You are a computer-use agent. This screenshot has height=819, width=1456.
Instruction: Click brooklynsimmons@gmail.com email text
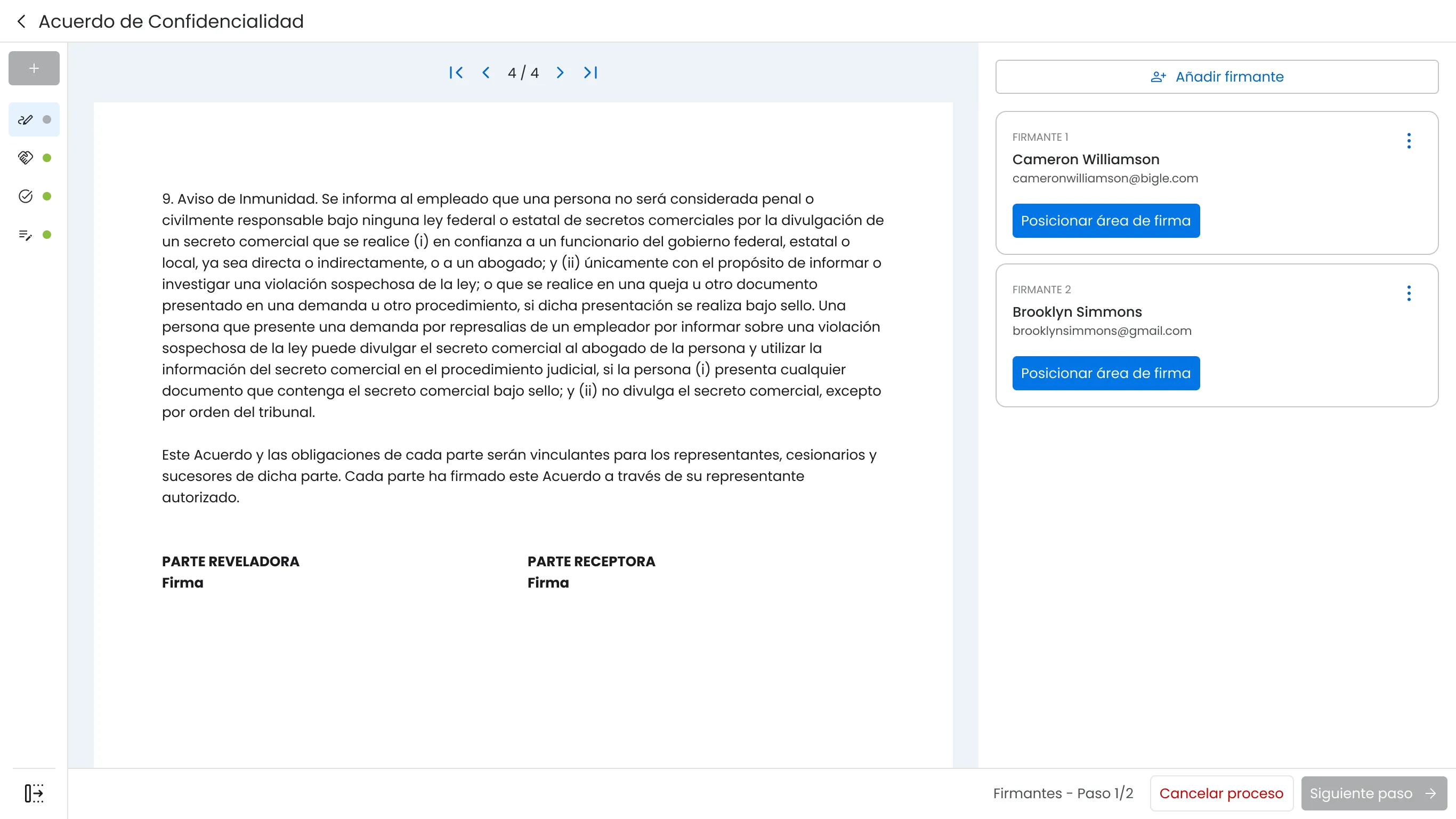tap(1102, 331)
